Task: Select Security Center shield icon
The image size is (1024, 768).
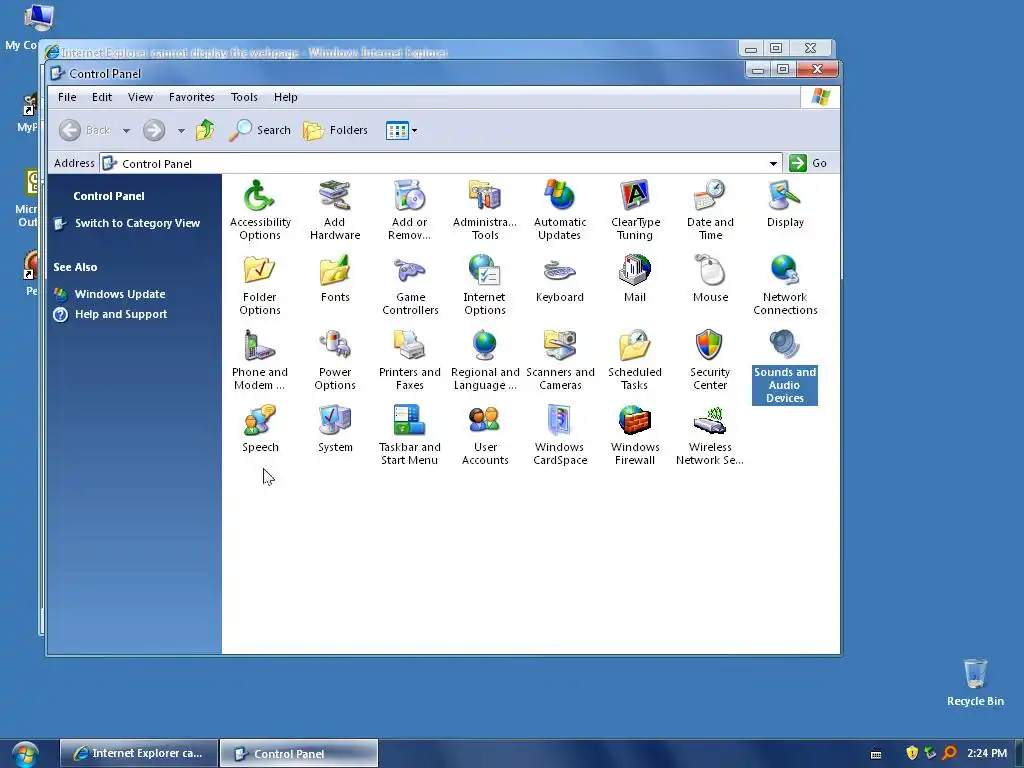Action: tap(710, 360)
